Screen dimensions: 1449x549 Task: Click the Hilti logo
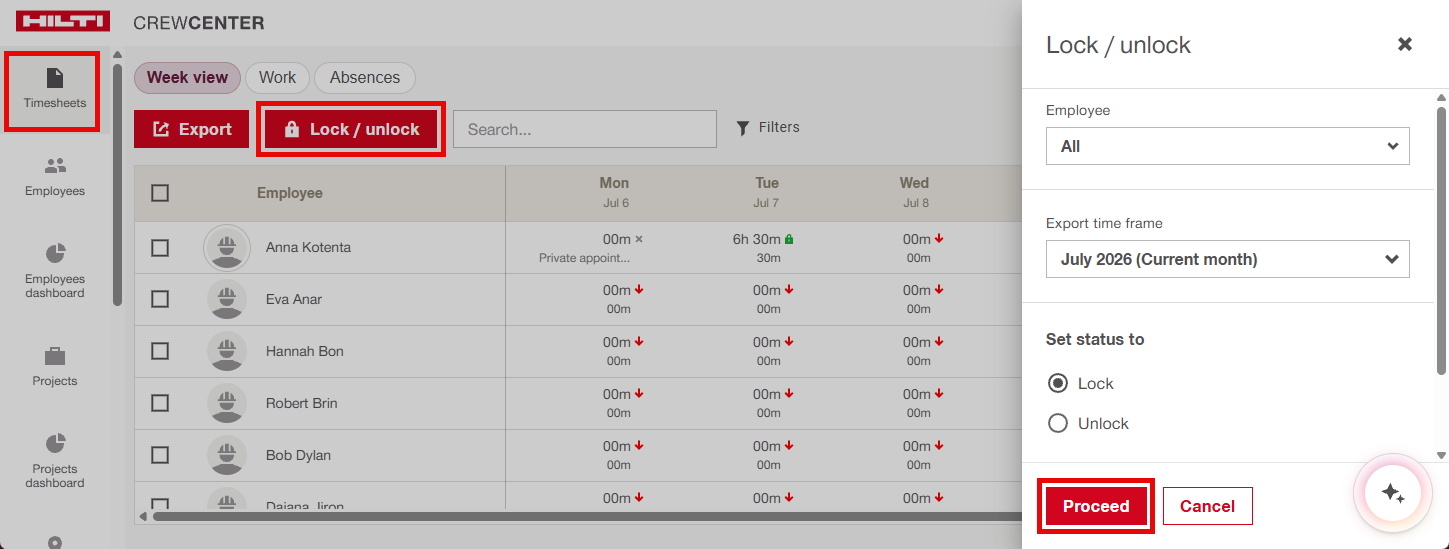point(63,22)
